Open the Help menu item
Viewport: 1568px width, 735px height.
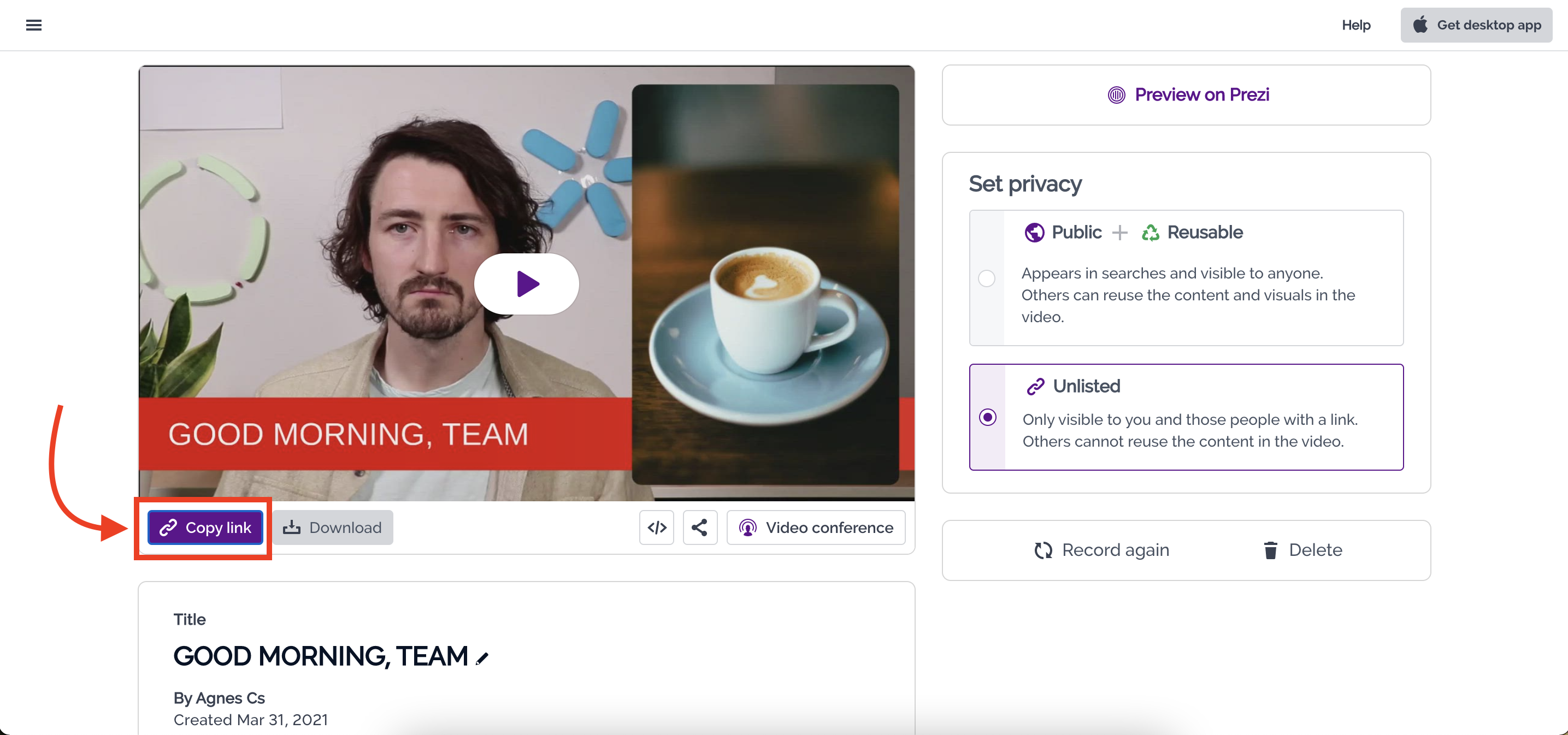pos(1355,25)
